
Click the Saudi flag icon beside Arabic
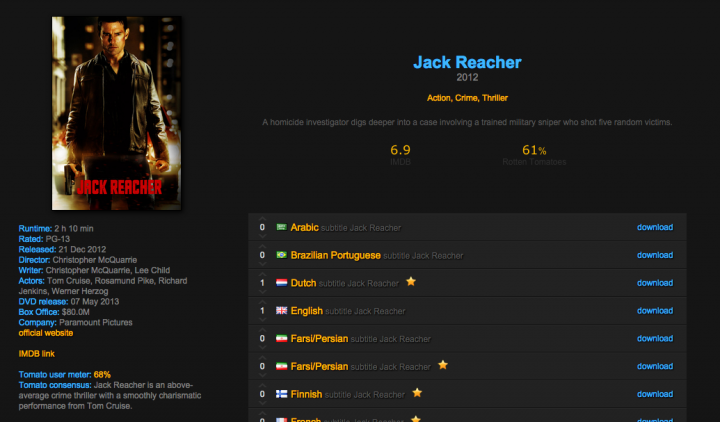[x=281, y=227]
